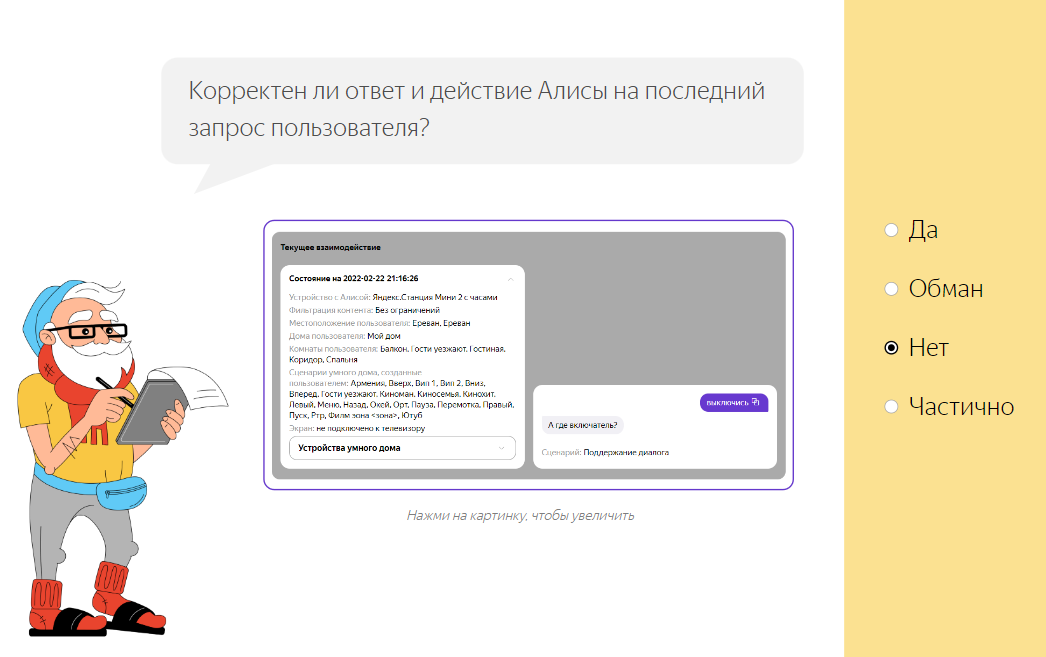
Task: Enlarge the interaction screenshot thumbnail
Action: pos(528,355)
